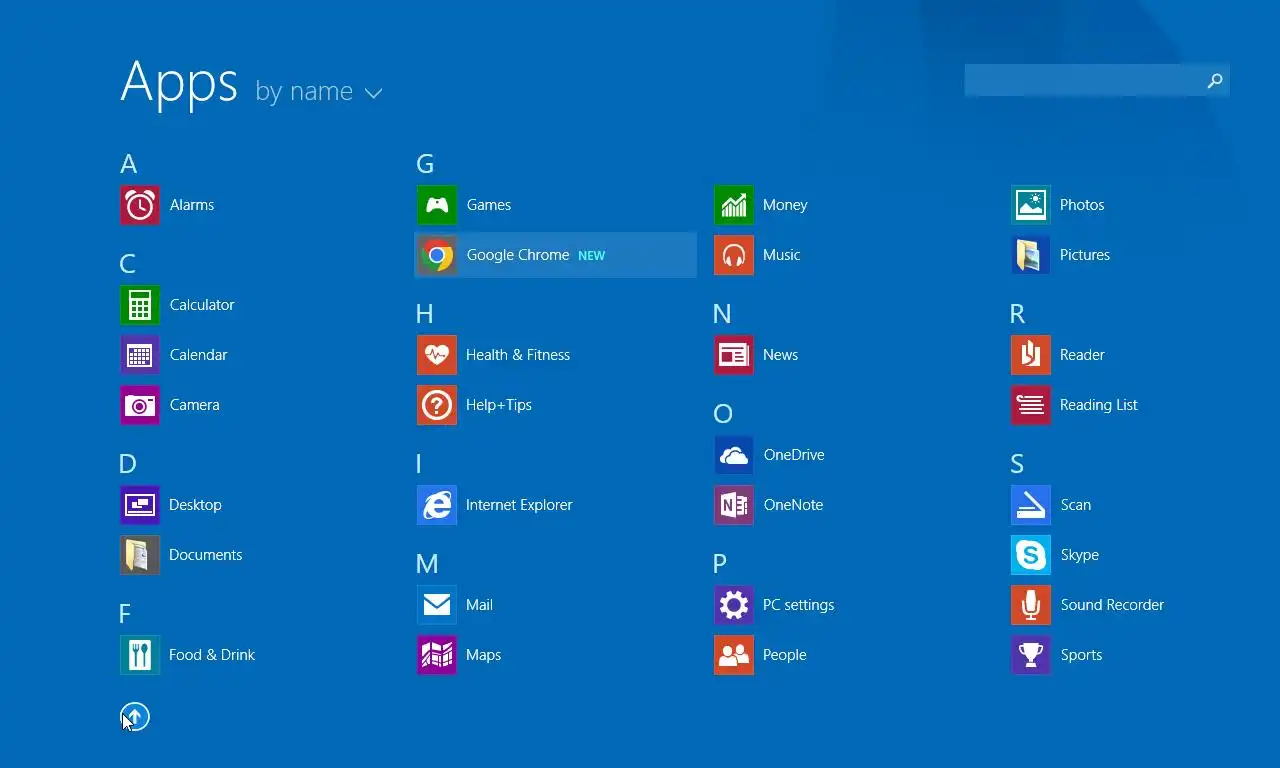Screen dimensions: 1280x768
Task: Launch the Internet Explorer icon
Action: [437, 505]
